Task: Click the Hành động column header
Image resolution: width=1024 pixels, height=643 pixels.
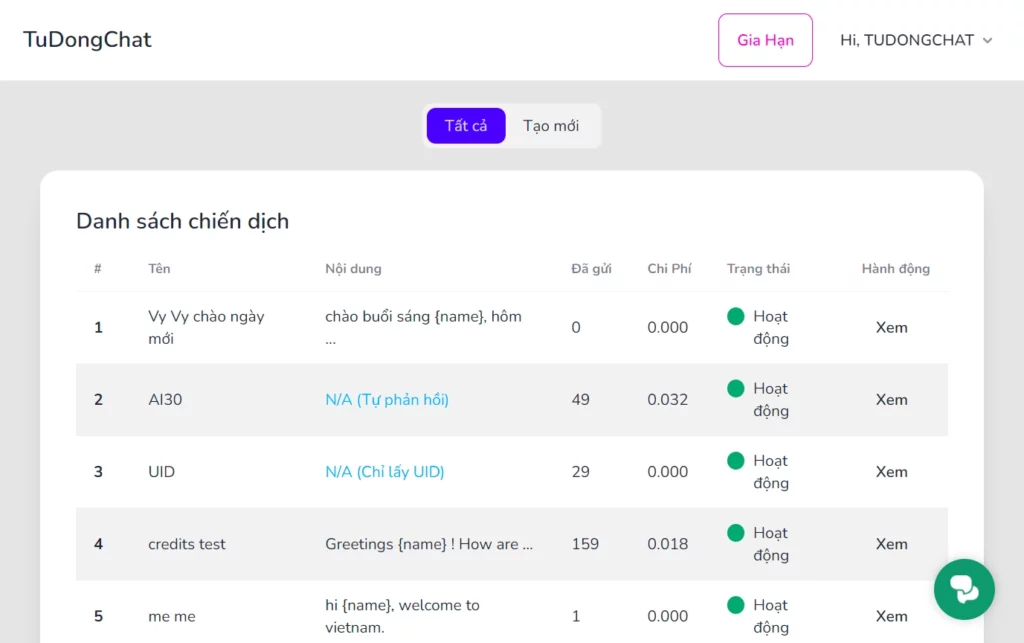Action: tap(895, 268)
